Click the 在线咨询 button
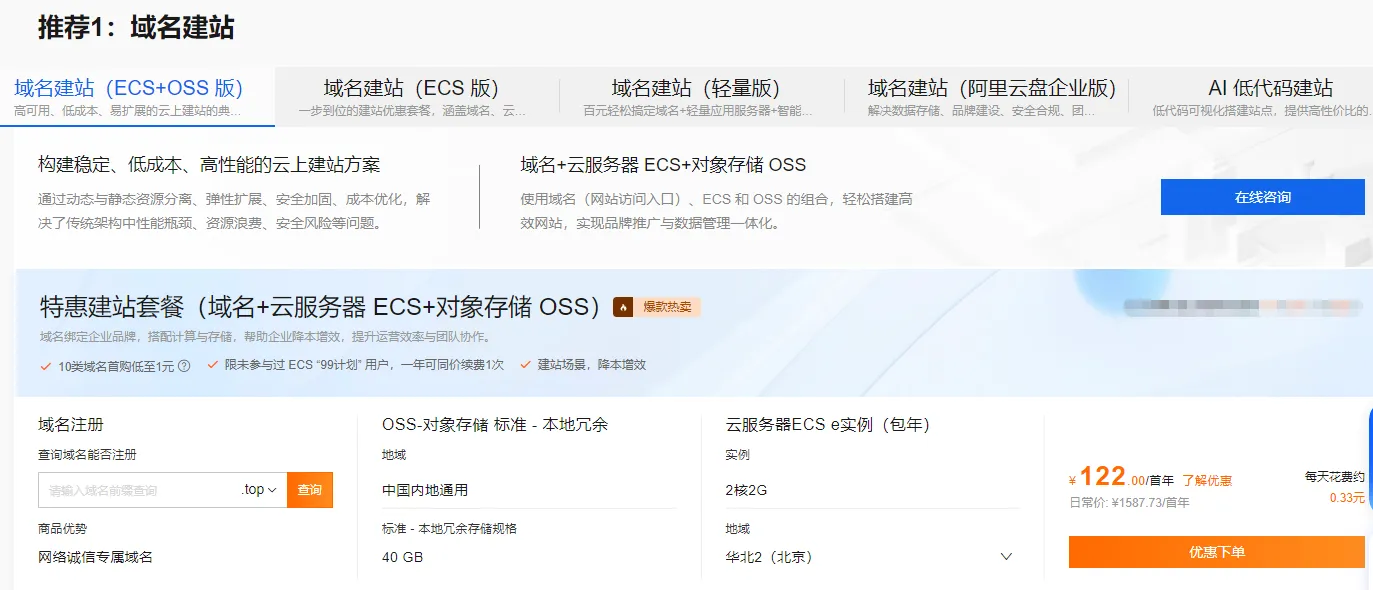The height and width of the screenshot is (590, 1373). click(1262, 196)
